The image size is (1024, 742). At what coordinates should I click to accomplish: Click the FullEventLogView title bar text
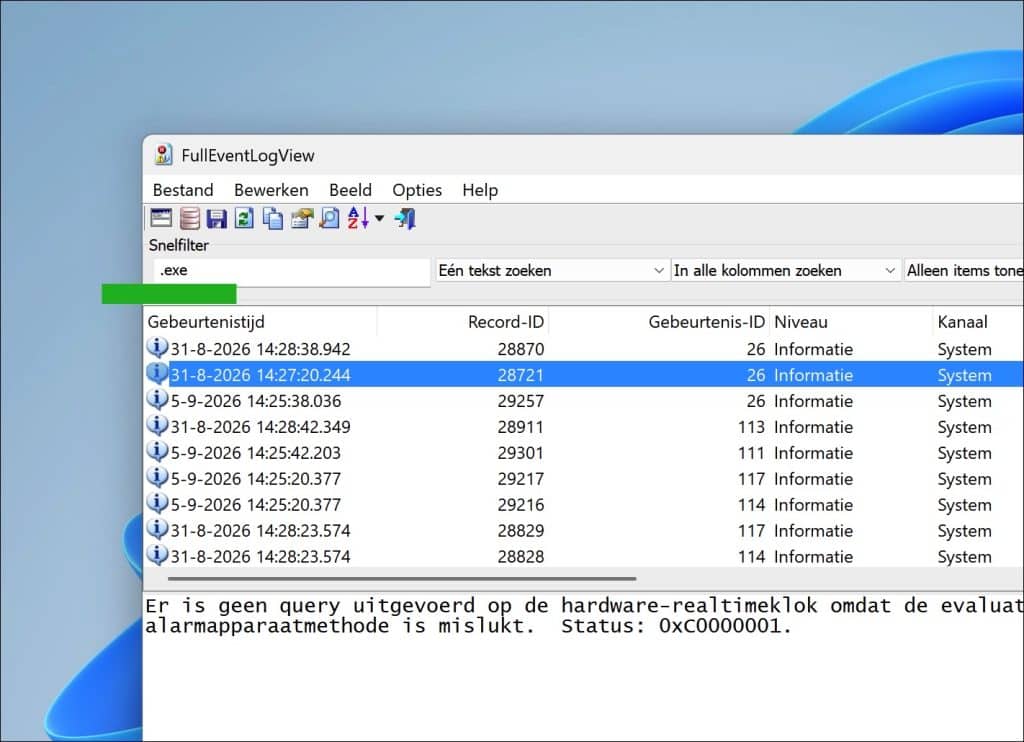pos(248,155)
